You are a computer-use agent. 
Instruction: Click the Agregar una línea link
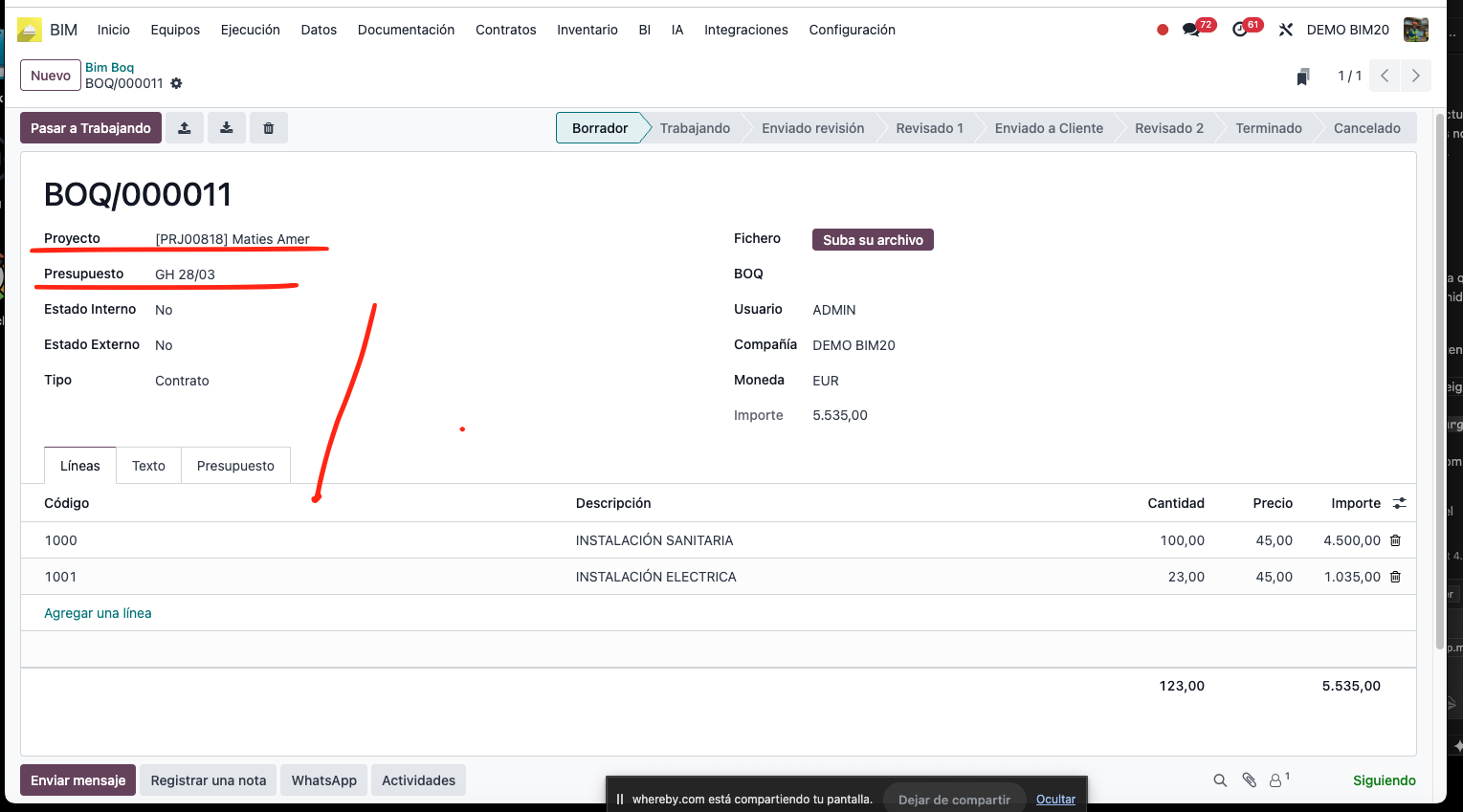pyautogui.click(x=98, y=613)
